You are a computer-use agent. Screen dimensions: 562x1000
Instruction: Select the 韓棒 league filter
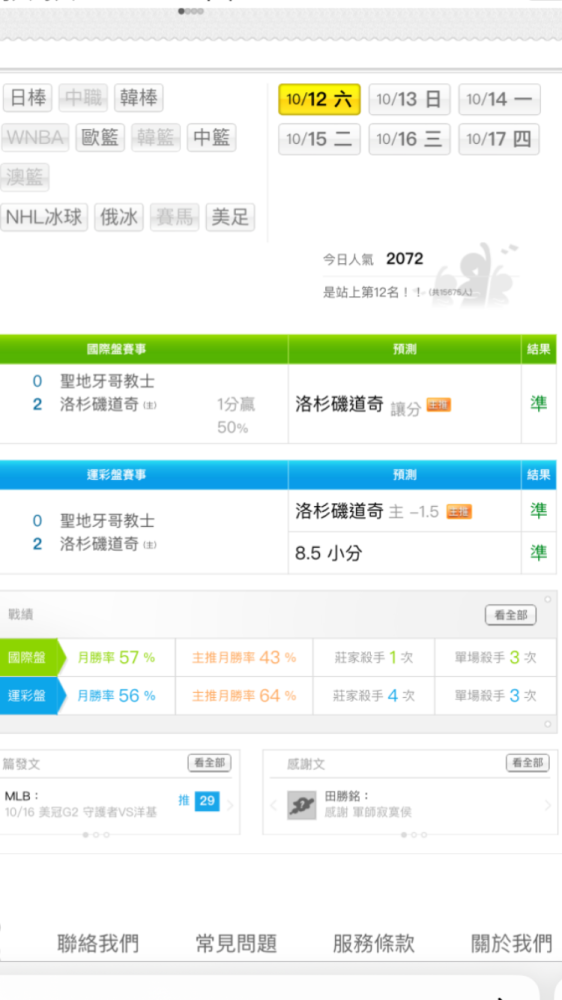coord(138,98)
